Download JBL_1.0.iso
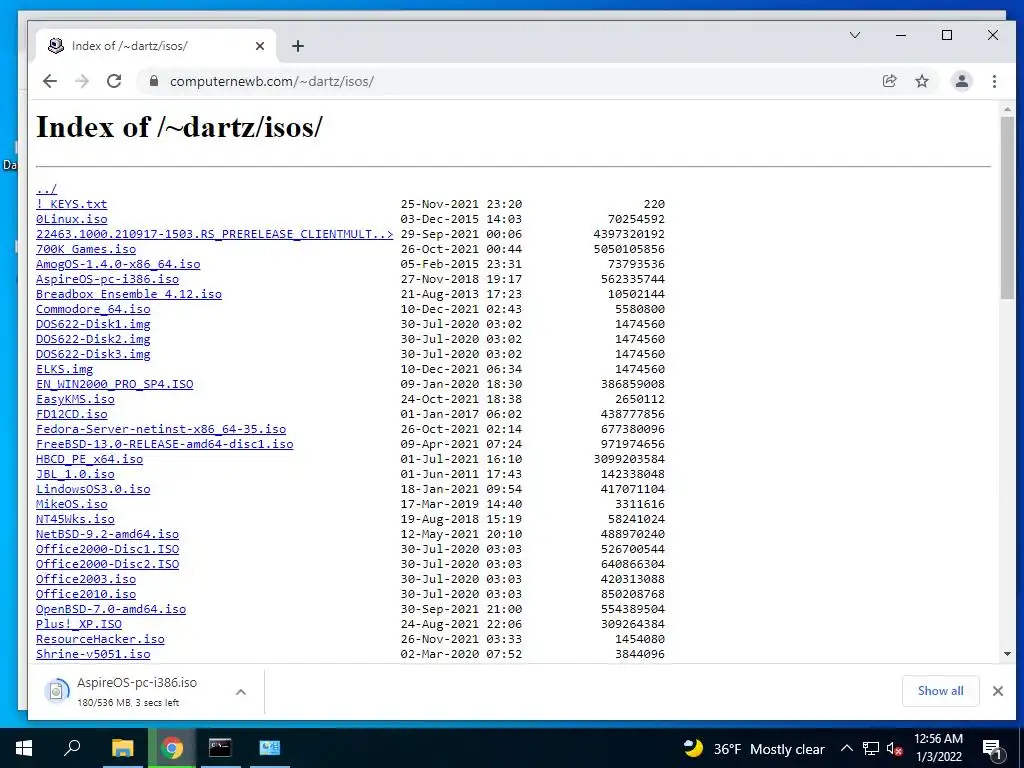The image size is (1024, 768). coord(75,475)
